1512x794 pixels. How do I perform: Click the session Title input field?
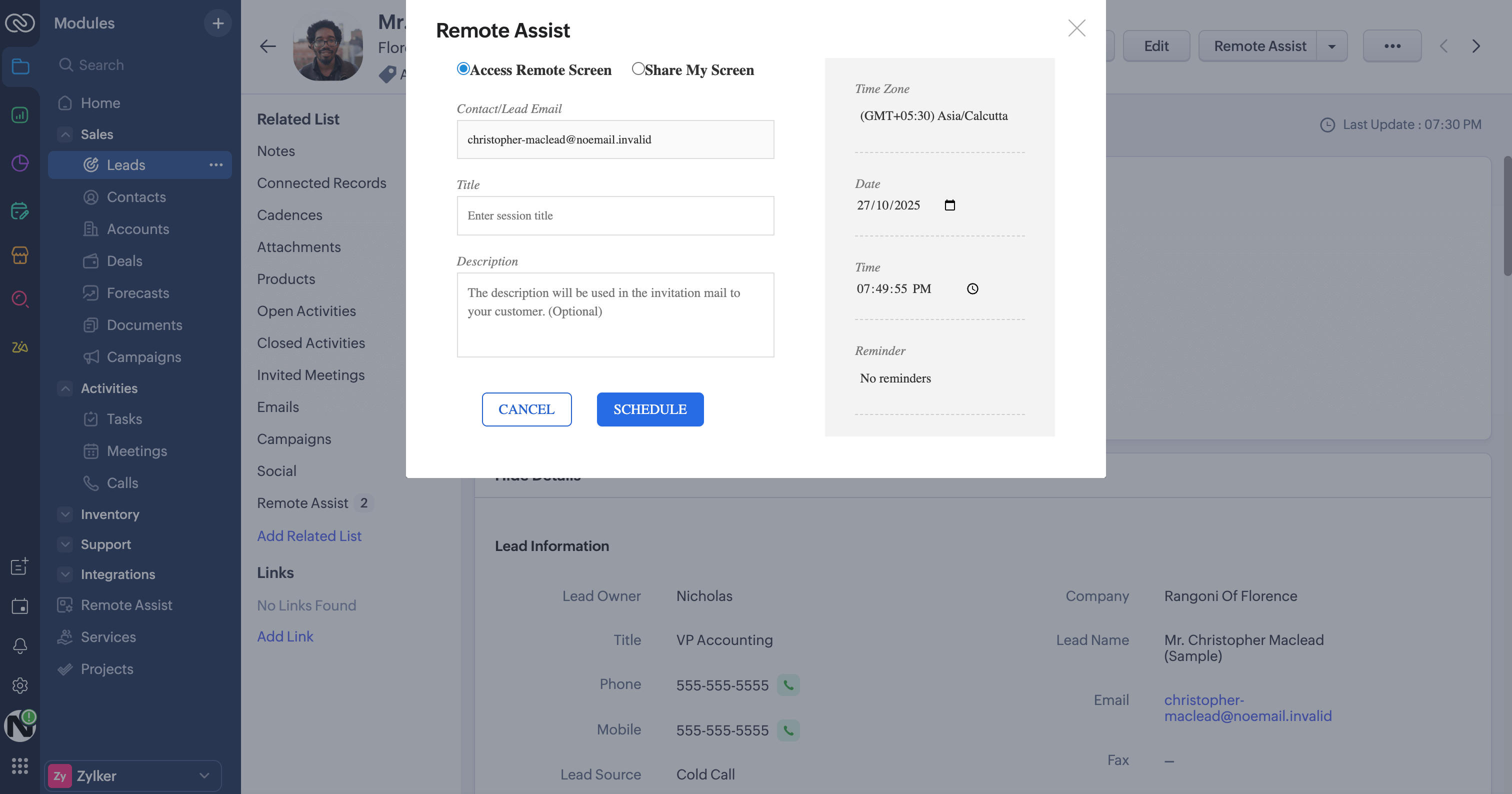click(615, 216)
